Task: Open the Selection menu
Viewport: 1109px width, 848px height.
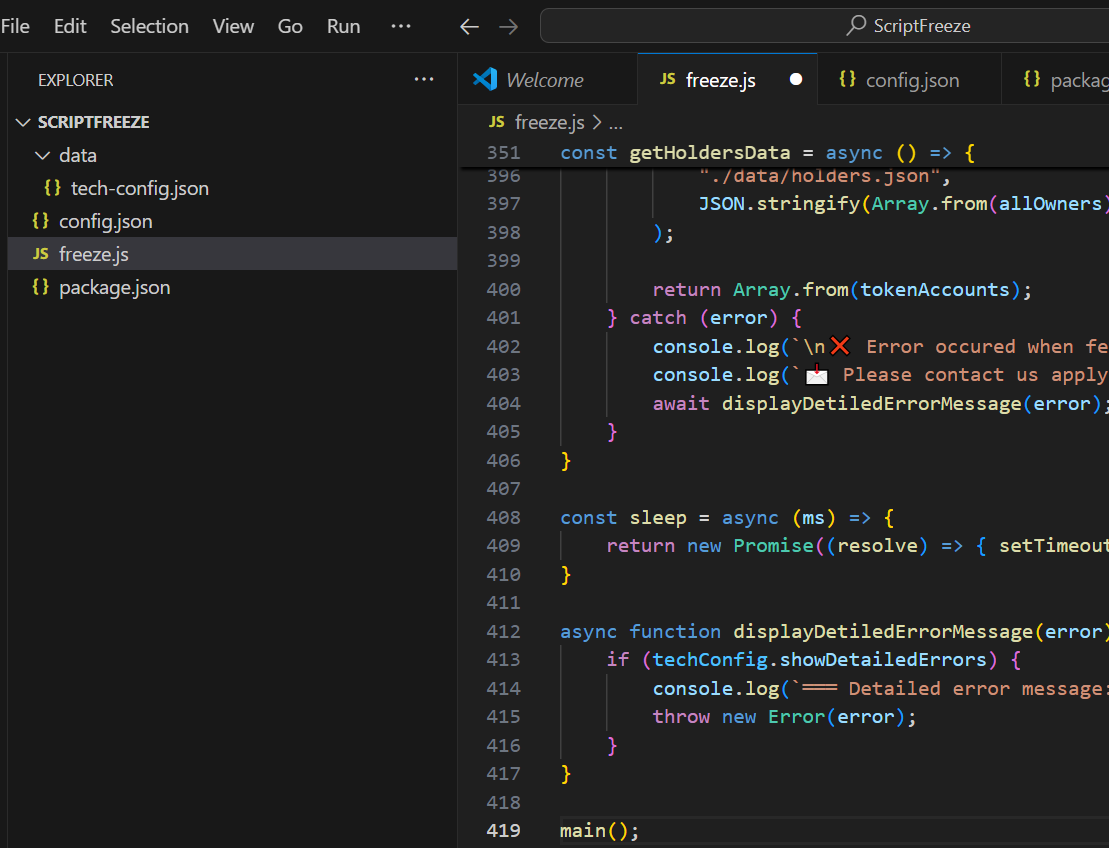Action: pos(149,26)
